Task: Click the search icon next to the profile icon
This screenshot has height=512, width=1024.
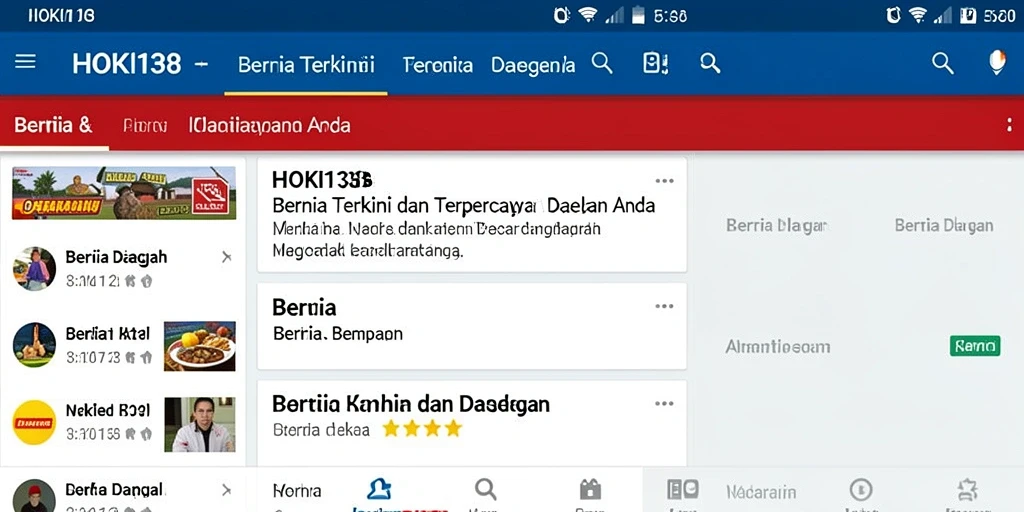Action: tap(942, 63)
